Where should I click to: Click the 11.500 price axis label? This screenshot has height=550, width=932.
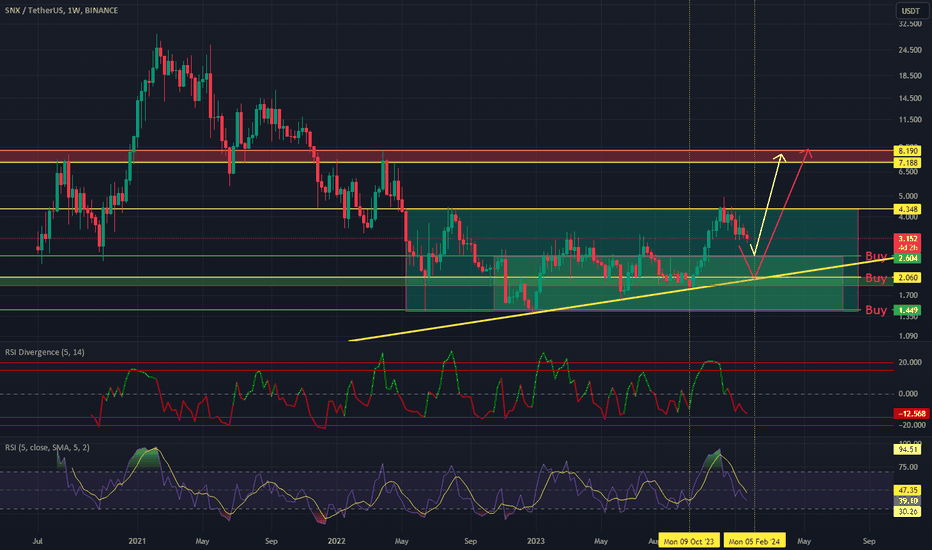pyautogui.click(x=910, y=120)
